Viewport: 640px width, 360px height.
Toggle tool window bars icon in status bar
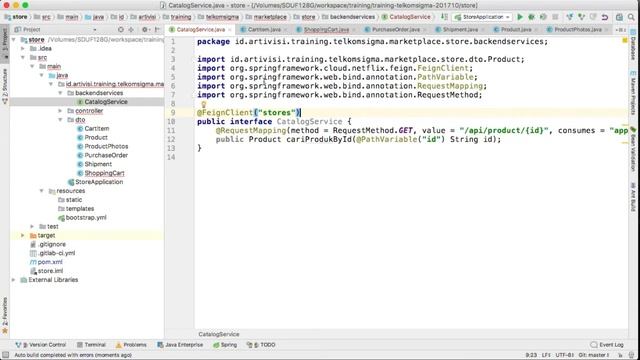point(5,355)
